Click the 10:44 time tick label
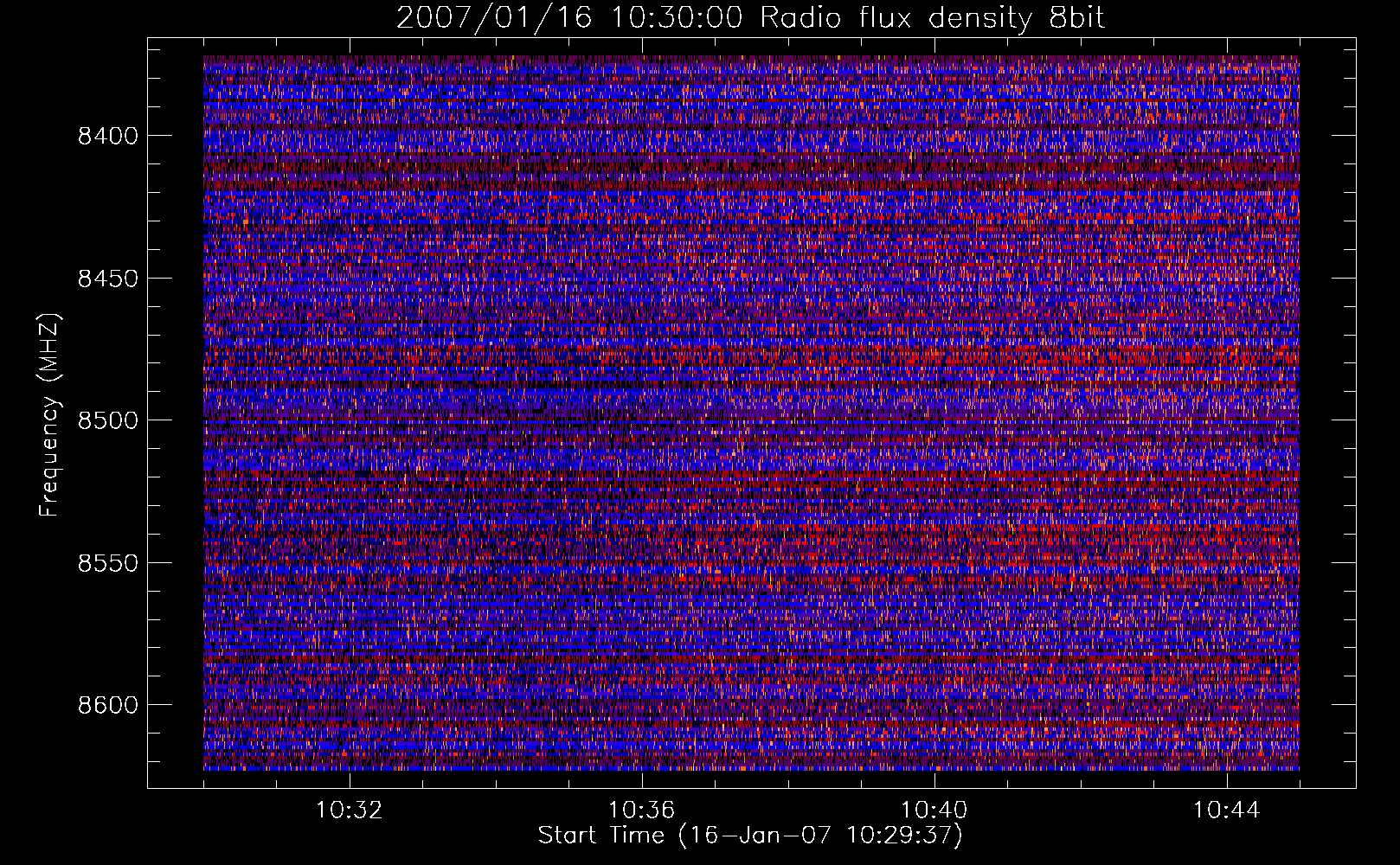1400x865 pixels. 1227,811
